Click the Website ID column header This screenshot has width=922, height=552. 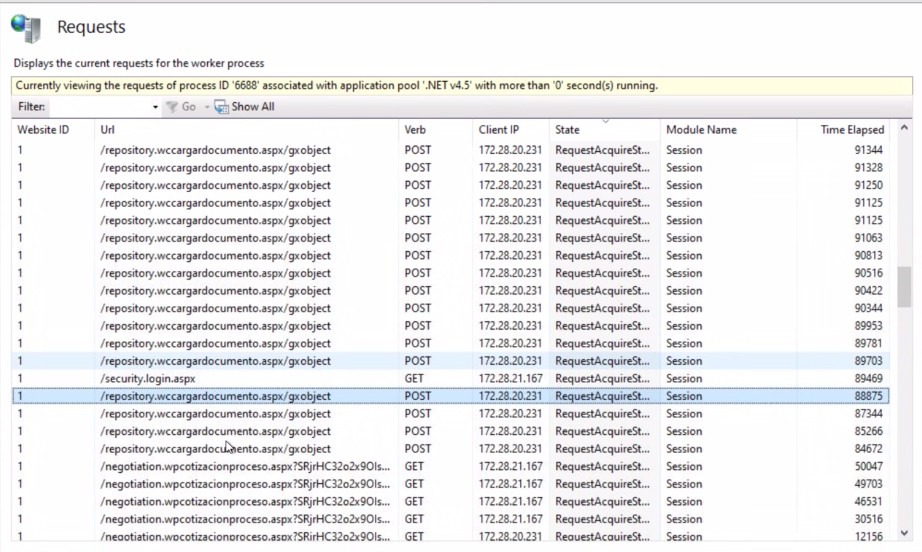[x=42, y=130]
